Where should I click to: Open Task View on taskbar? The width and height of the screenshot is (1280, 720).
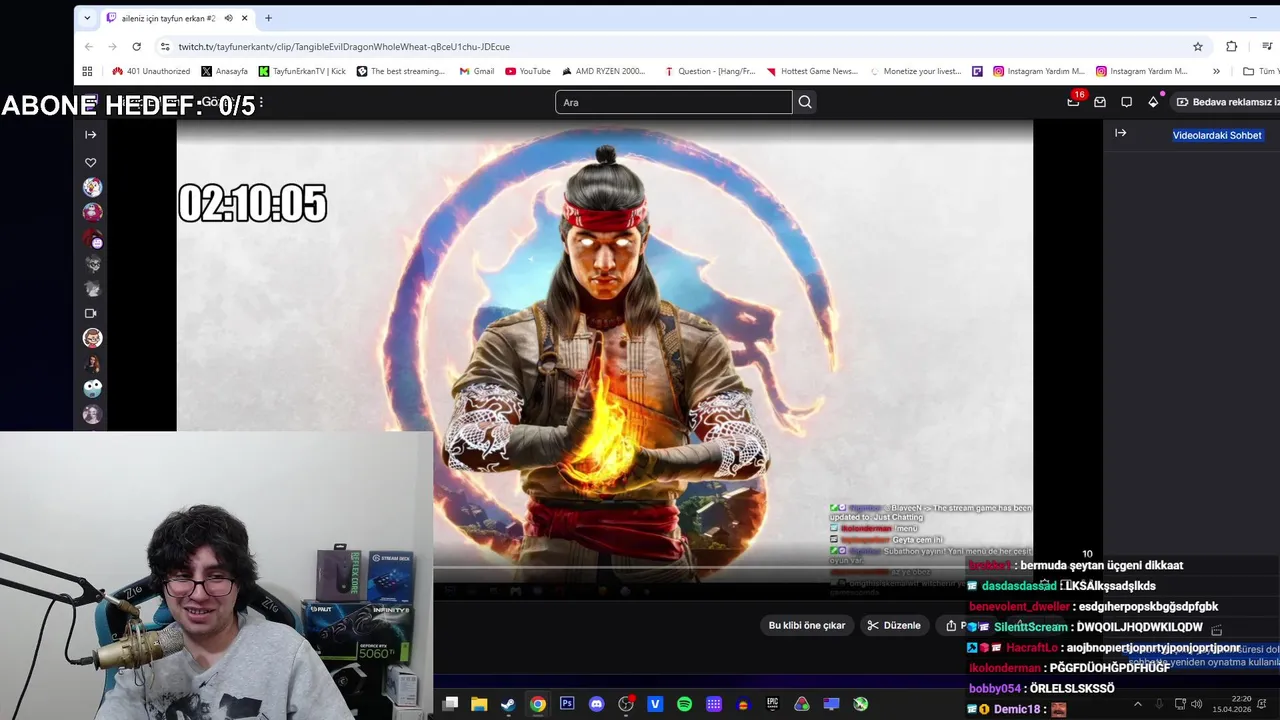pos(450,704)
